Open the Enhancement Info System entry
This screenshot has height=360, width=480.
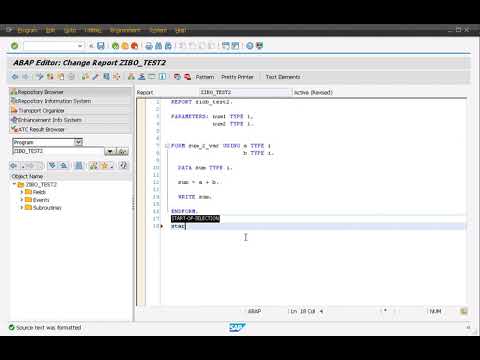click(x=70, y=120)
